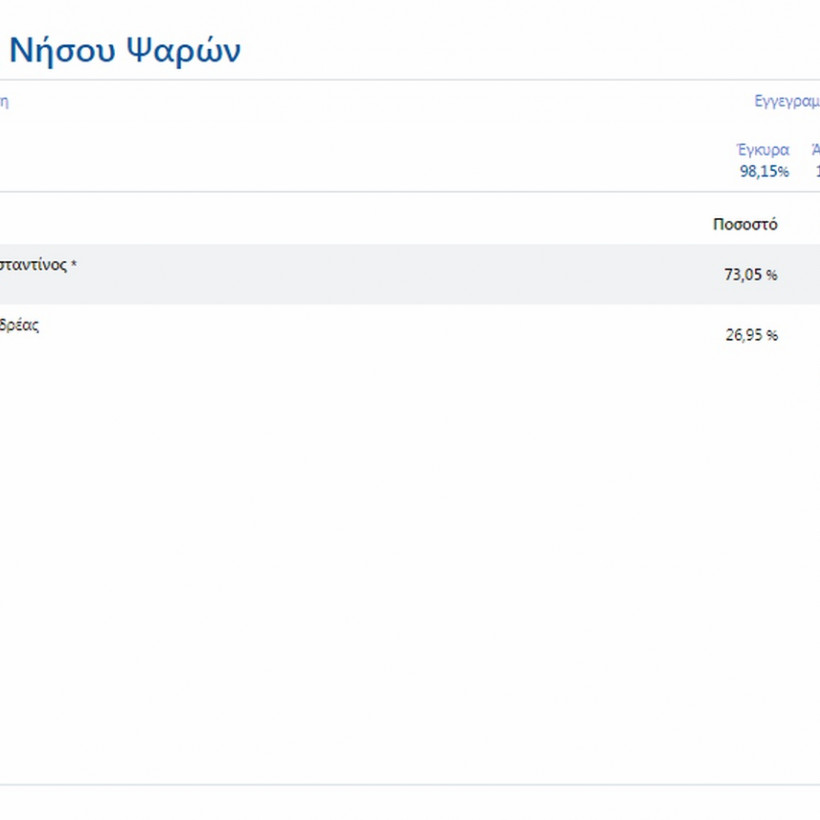Click the 98,15% valid votes value
Viewport: 820px width, 820px height.
[x=763, y=171]
